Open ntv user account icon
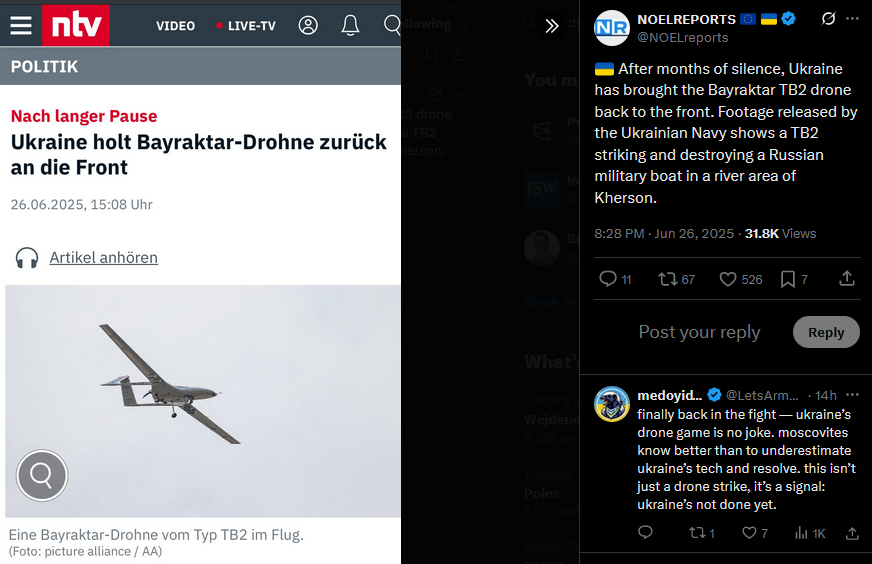The image size is (872, 564). click(x=308, y=25)
